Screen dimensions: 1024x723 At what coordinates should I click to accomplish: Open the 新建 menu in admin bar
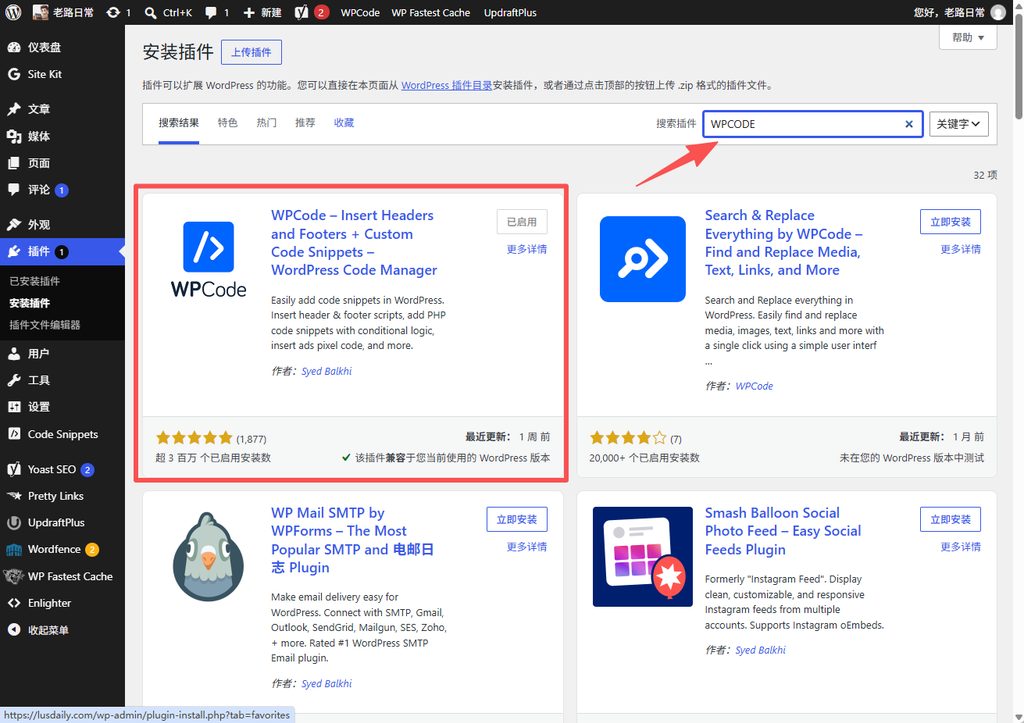pos(262,12)
